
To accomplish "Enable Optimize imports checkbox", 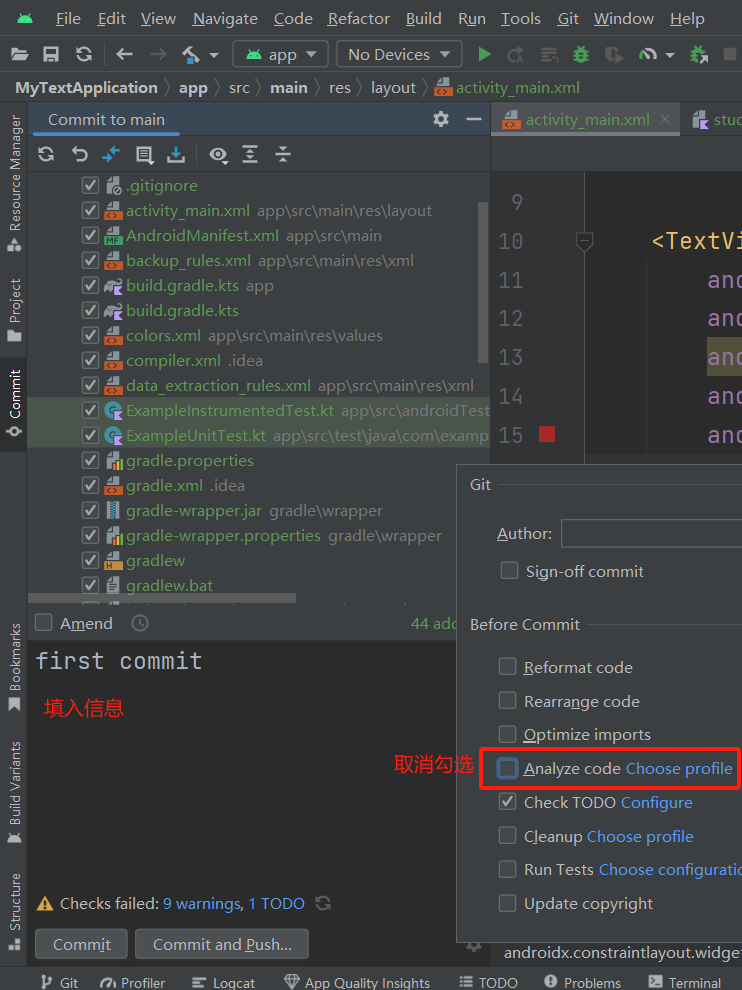I will click(x=507, y=734).
